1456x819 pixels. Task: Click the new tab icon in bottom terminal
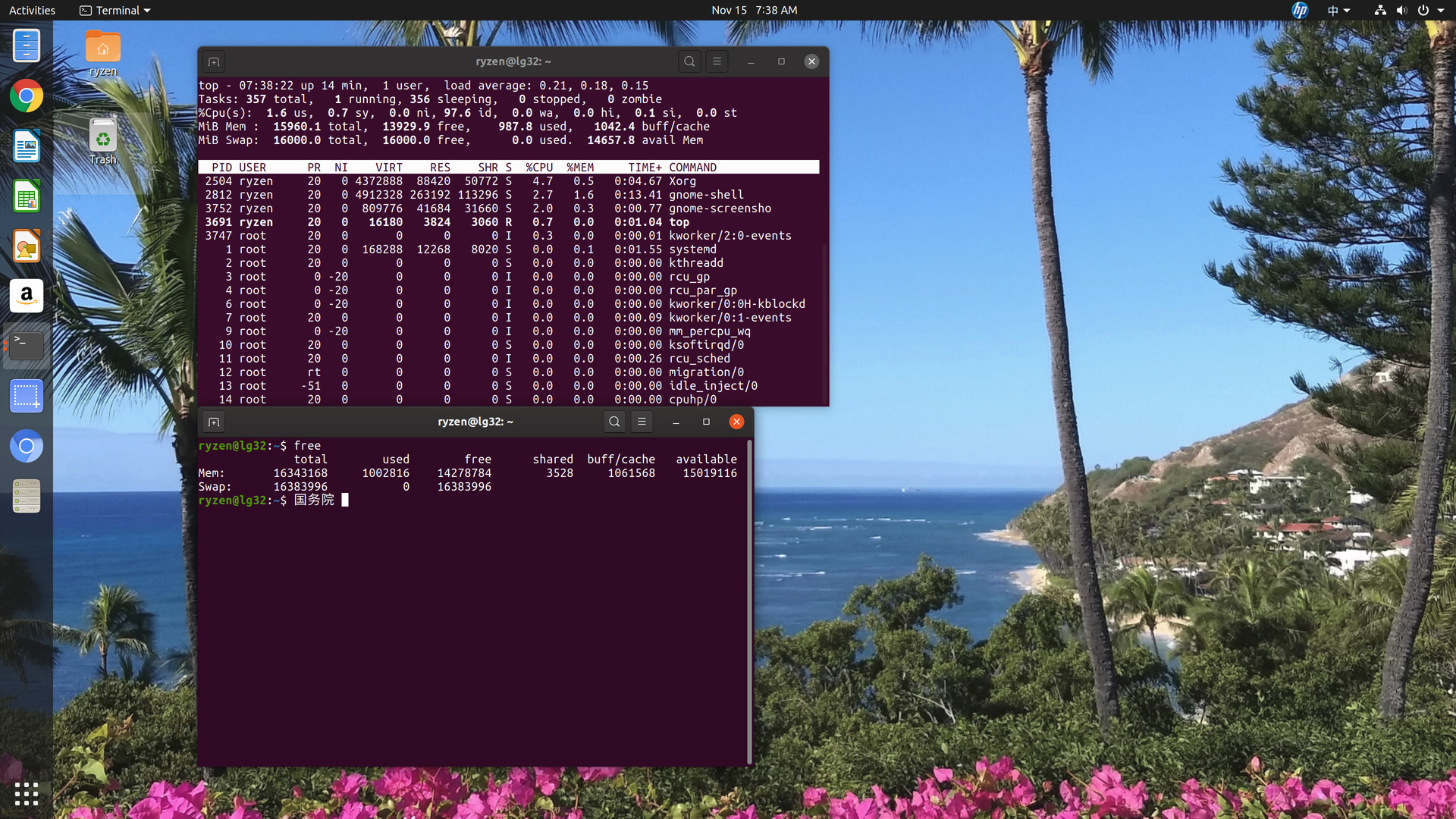(214, 422)
